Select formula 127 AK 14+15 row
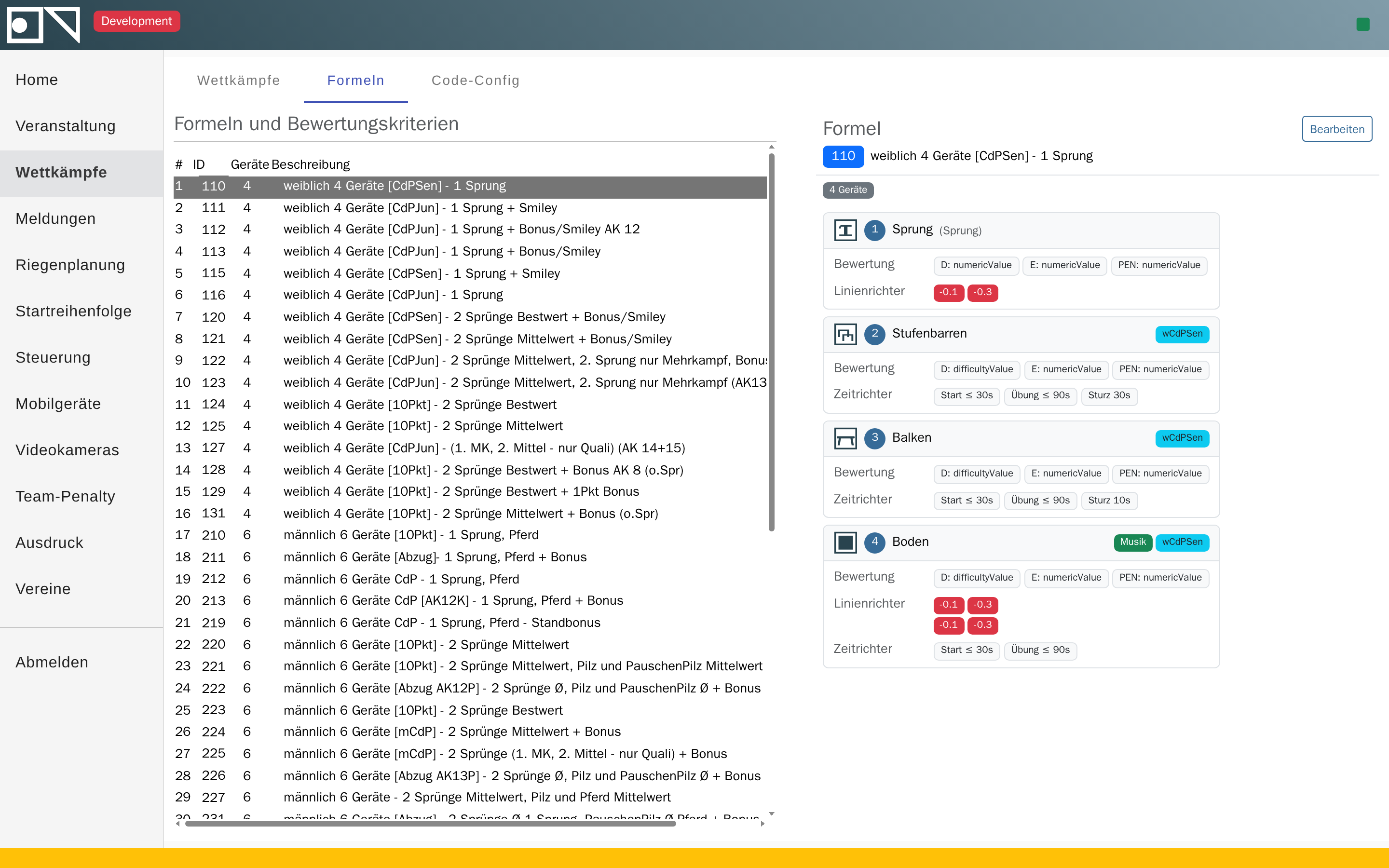This screenshot has height=868, width=1389. [x=470, y=448]
